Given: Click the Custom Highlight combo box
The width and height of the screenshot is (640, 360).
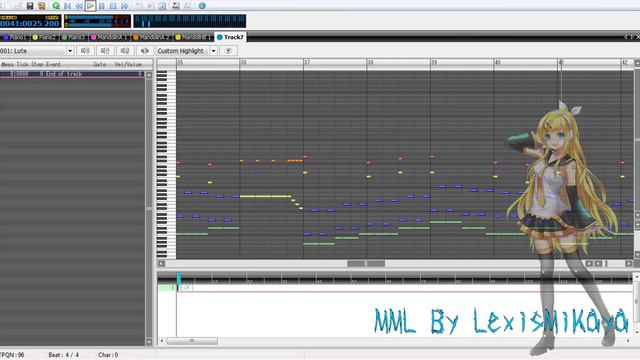Looking at the screenshot, I should [186, 51].
